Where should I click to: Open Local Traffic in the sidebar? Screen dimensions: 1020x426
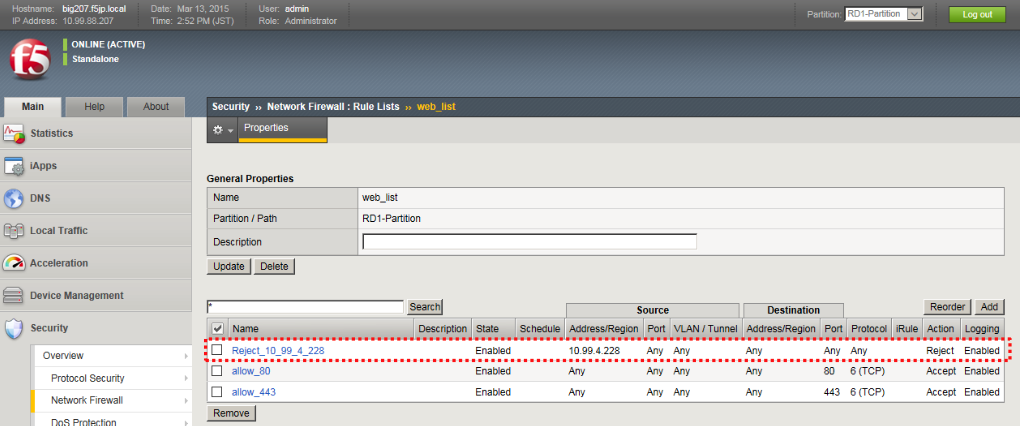point(59,231)
